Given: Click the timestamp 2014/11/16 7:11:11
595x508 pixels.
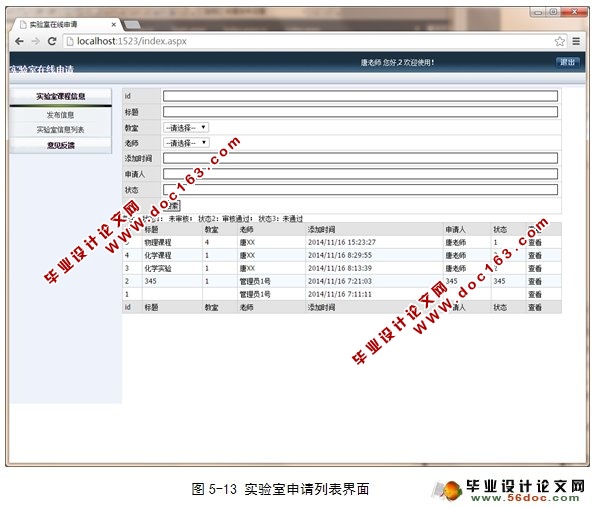Looking at the screenshot, I should [x=340, y=294].
